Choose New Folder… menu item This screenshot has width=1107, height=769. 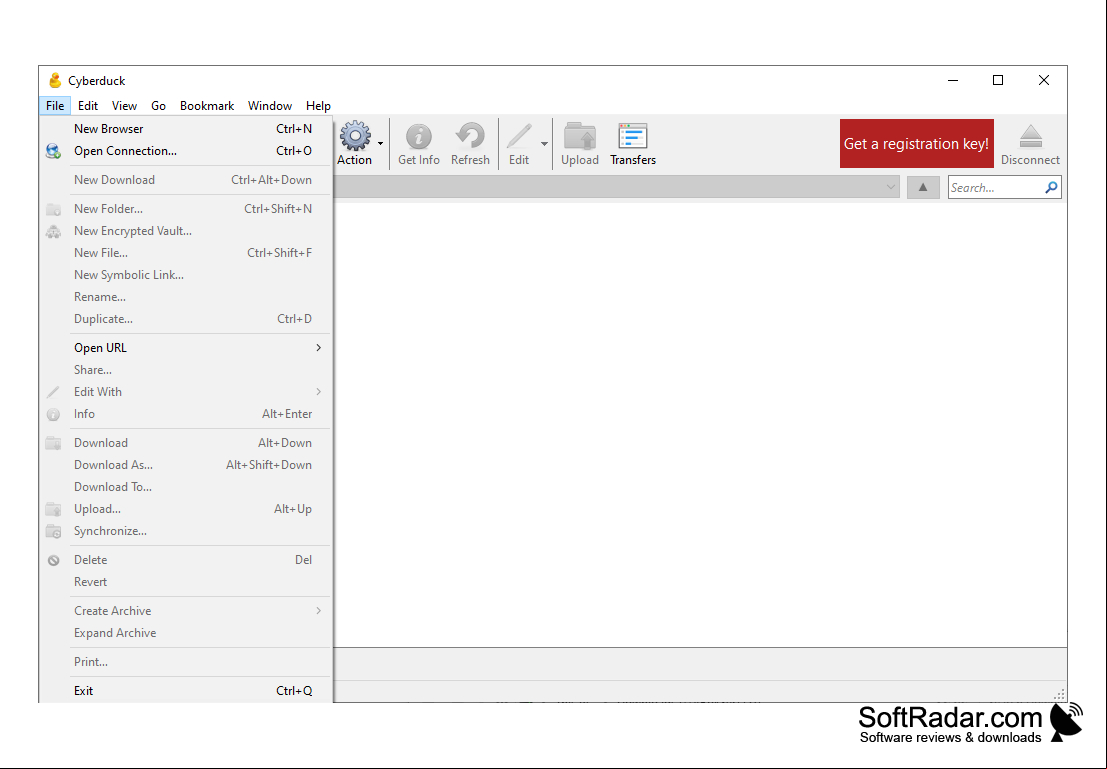point(186,208)
